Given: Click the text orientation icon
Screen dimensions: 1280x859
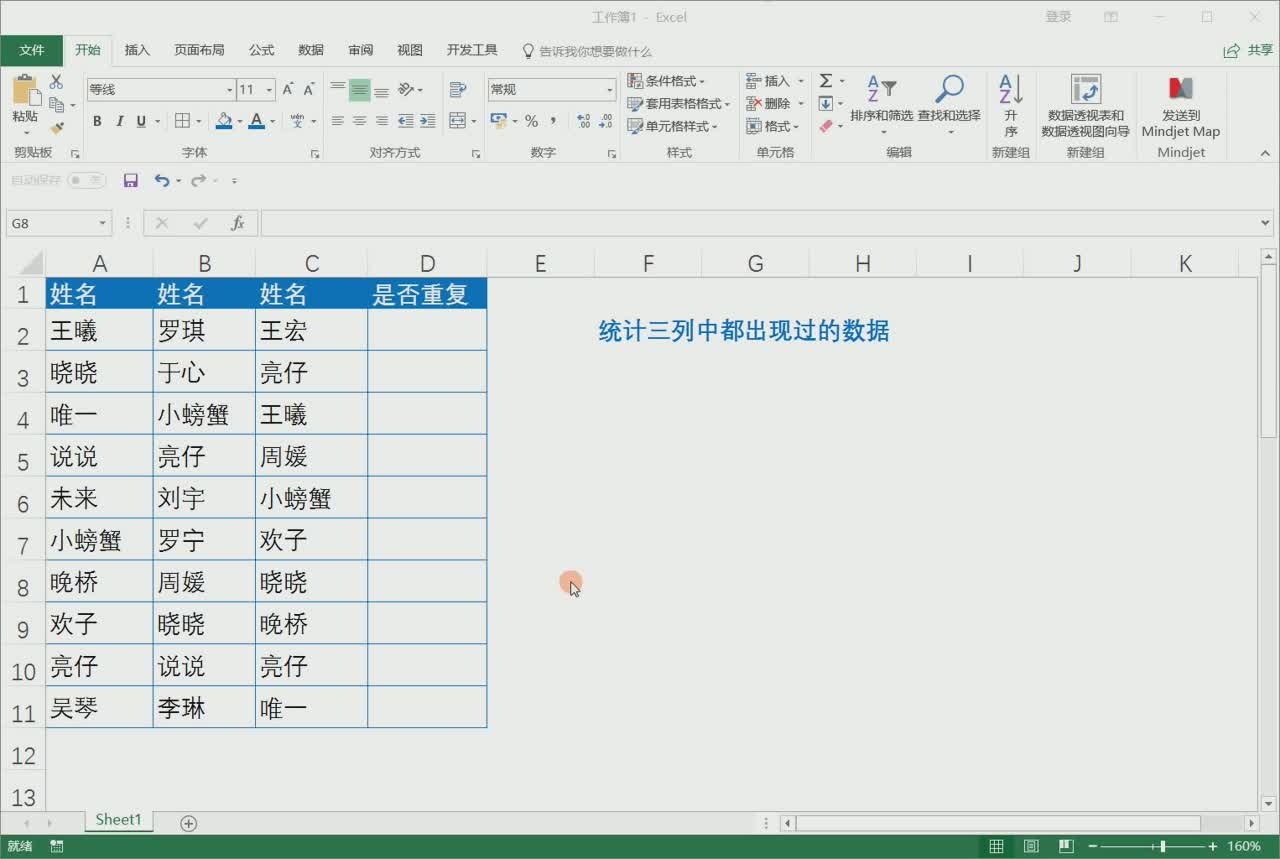Looking at the screenshot, I should click(x=406, y=89).
